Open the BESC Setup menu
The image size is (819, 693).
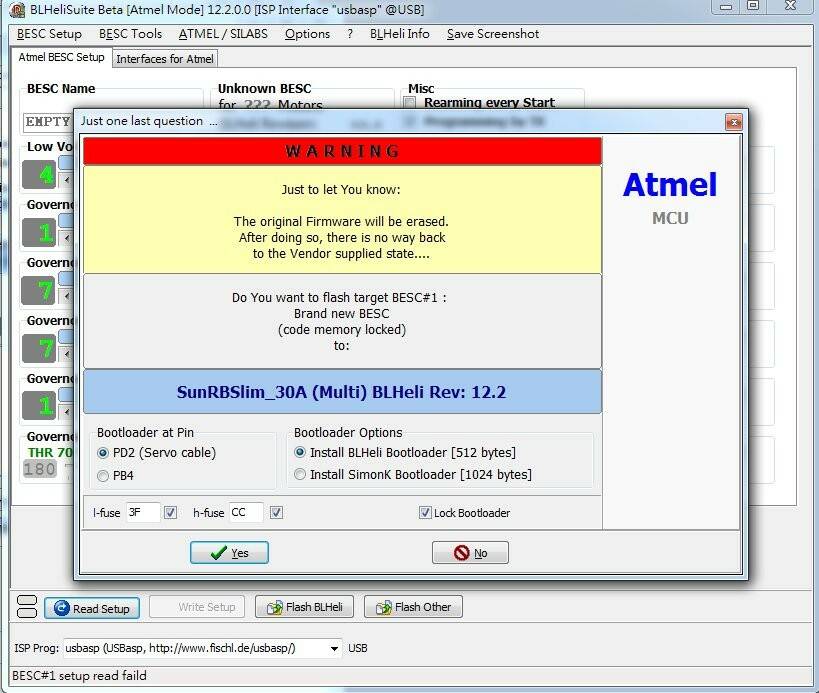click(x=49, y=34)
